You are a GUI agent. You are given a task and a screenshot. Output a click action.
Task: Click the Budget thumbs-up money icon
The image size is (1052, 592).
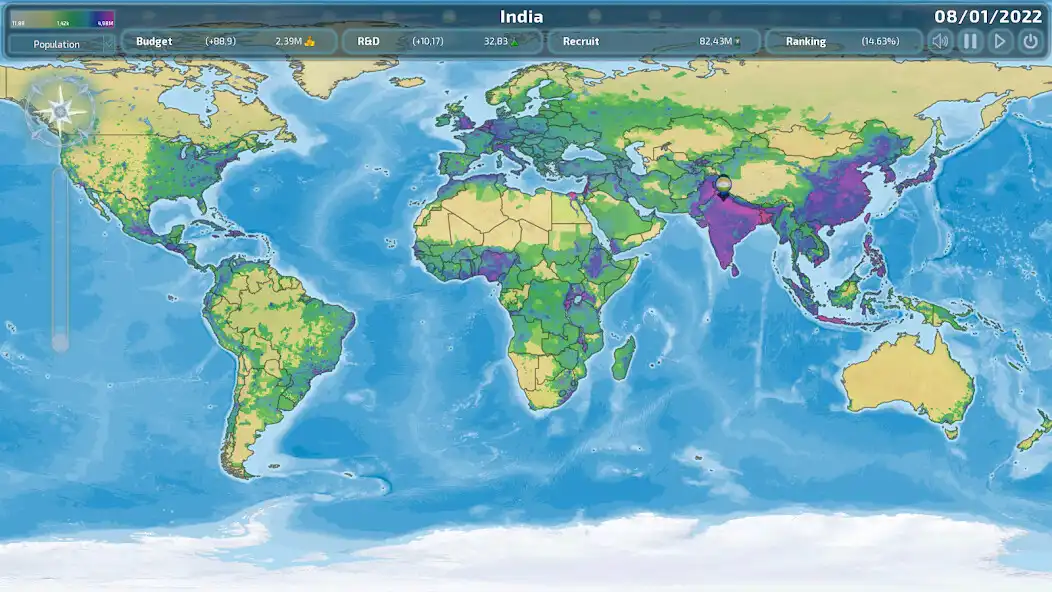(309, 42)
